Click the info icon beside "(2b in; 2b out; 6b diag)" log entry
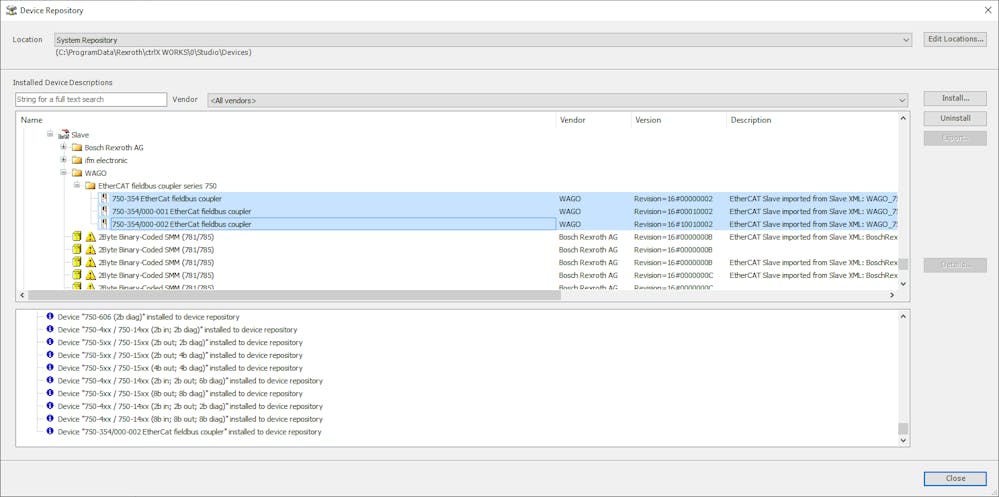The height and width of the screenshot is (497, 999). click(50, 380)
